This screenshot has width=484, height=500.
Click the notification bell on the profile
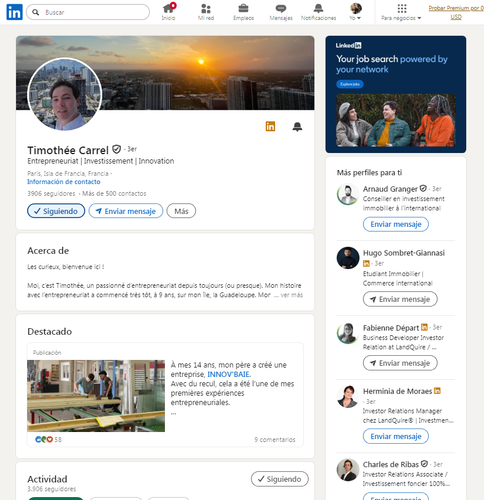297,127
